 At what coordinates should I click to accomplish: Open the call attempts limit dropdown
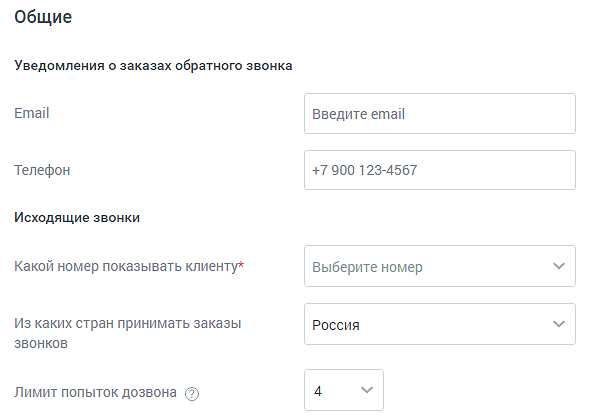344,390
